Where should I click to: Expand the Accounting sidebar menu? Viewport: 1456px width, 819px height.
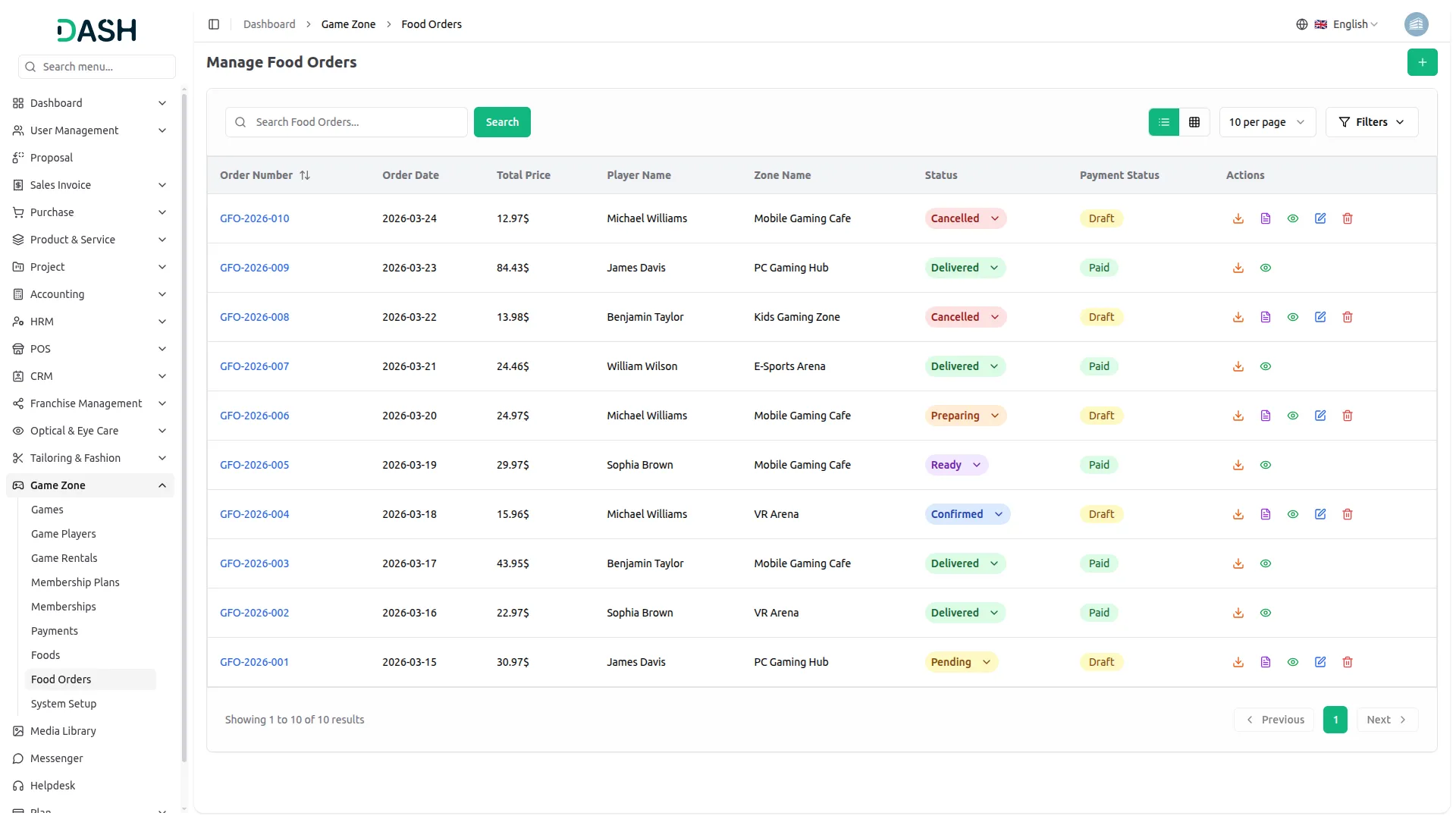(89, 294)
